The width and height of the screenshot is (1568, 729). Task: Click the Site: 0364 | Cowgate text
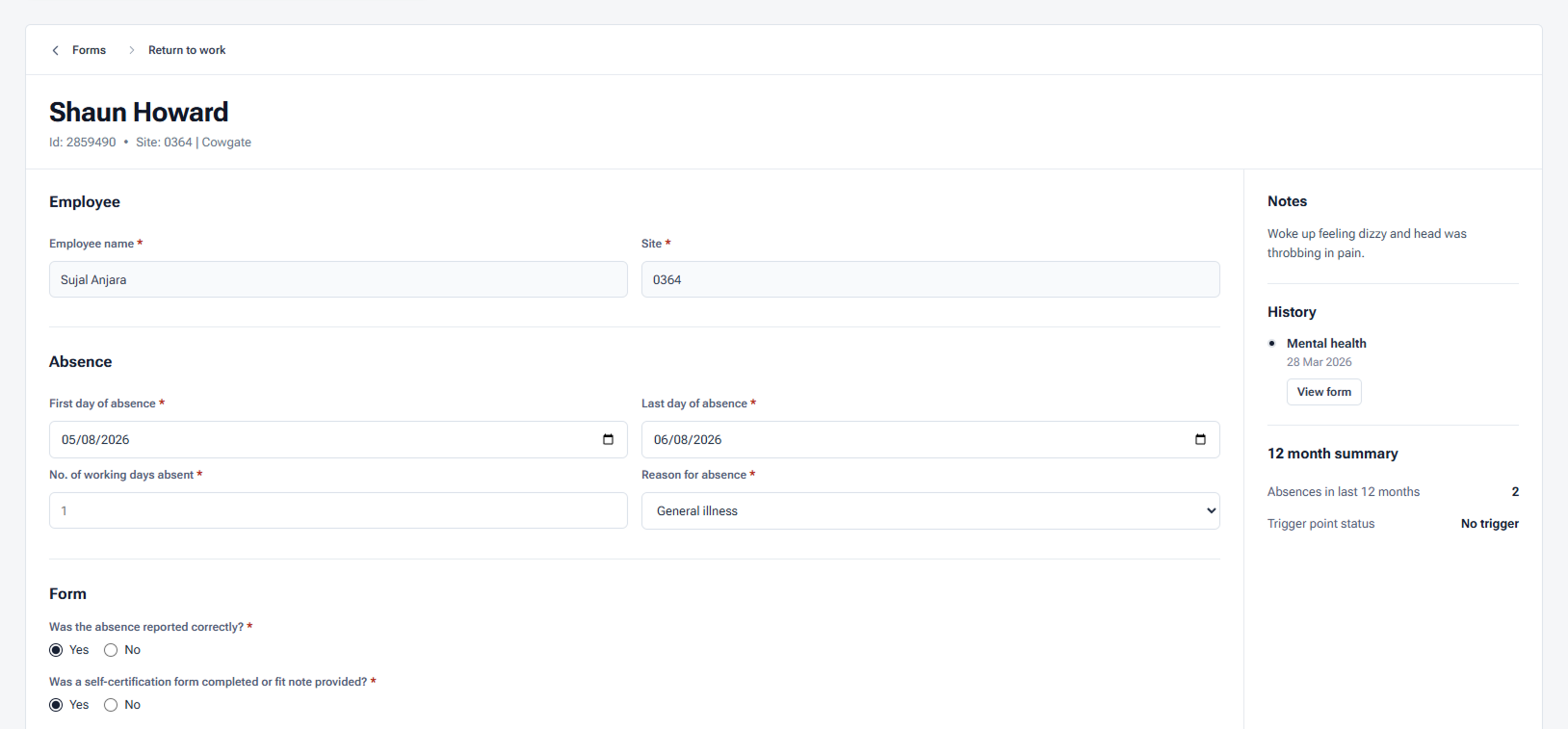(194, 143)
